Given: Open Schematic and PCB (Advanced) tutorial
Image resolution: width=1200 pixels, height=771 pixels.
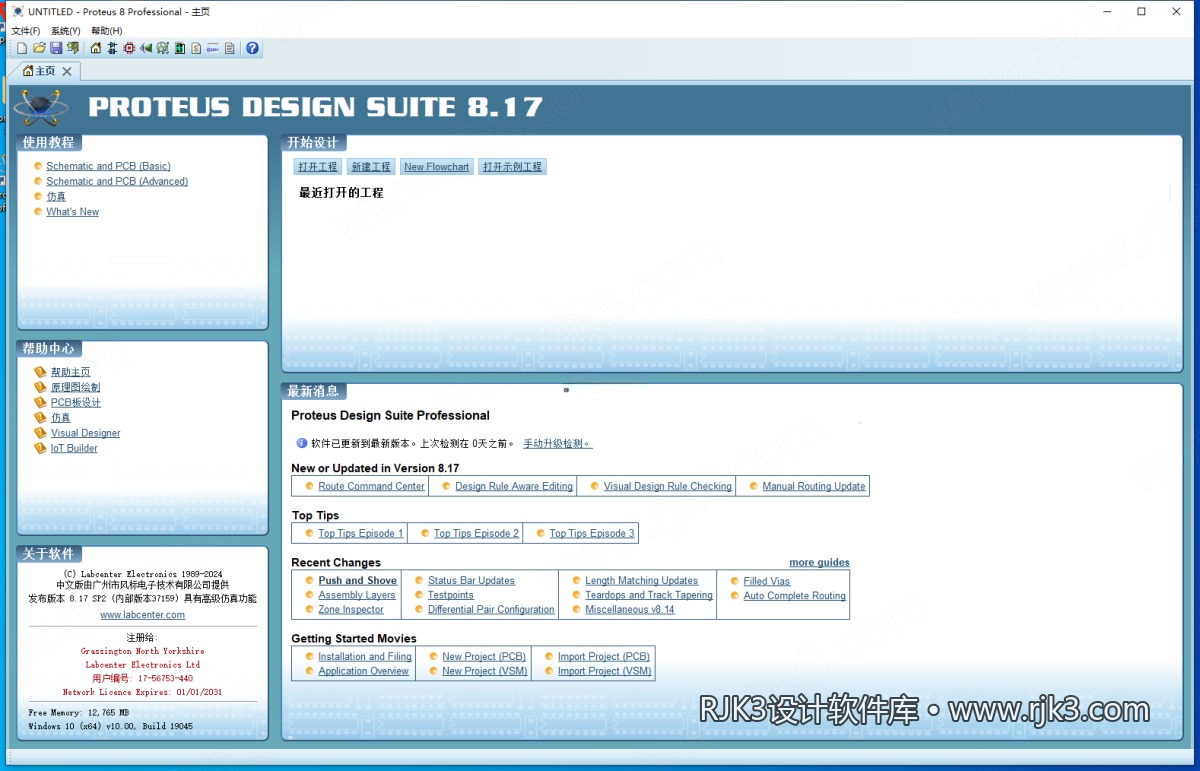Looking at the screenshot, I should coord(117,182).
